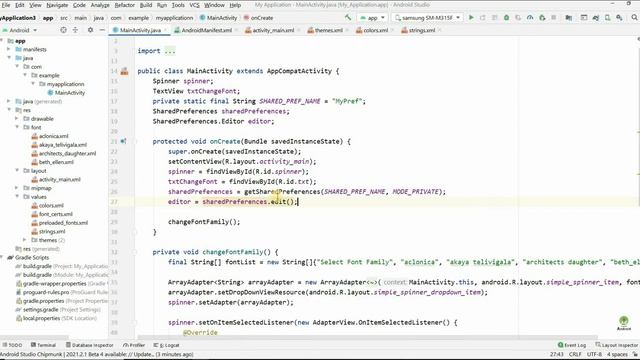Click the SDK Manager toolbar icon
The image size is (640, 360).
(619, 18)
